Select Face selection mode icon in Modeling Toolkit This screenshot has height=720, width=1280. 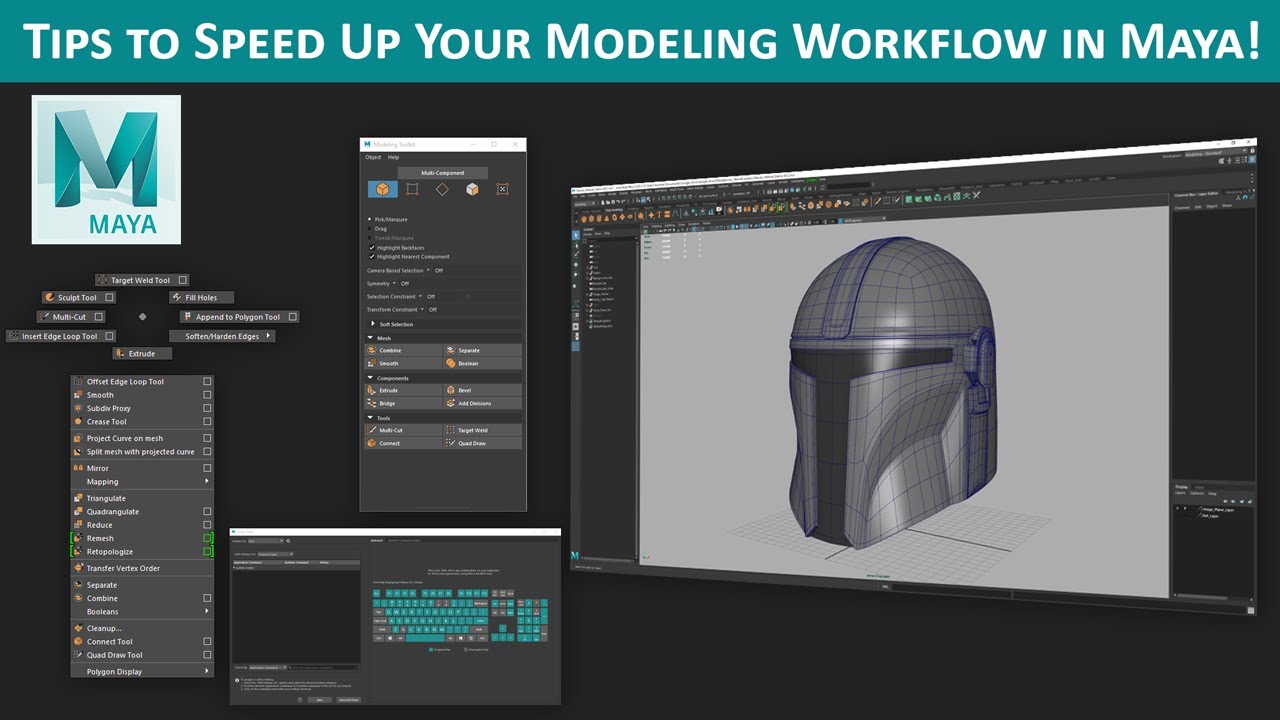pyautogui.click(x=471, y=189)
